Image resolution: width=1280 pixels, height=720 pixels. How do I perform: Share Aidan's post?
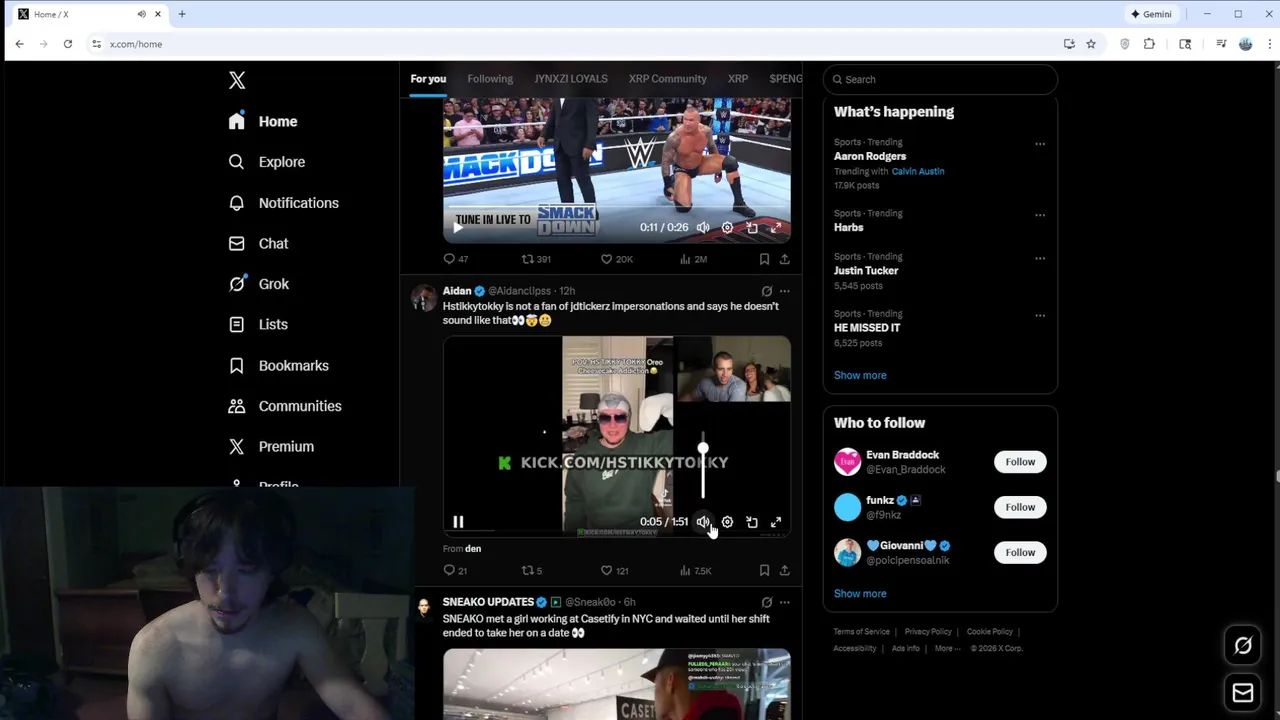pos(785,571)
